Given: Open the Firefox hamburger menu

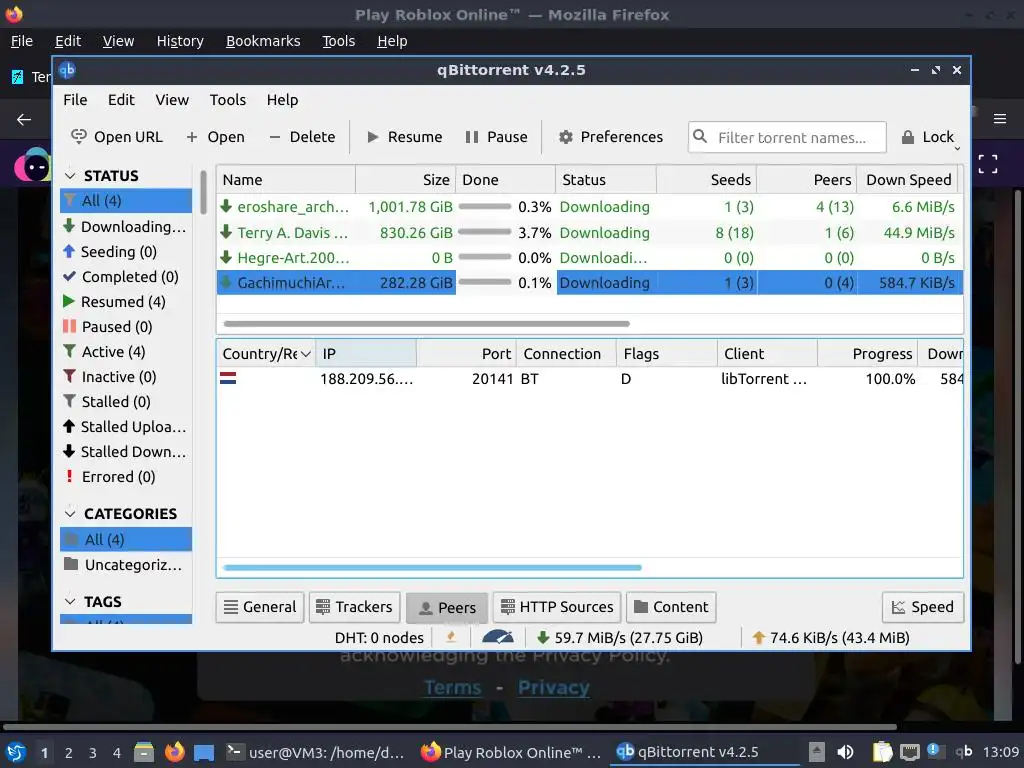Looking at the screenshot, I should click(x=999, y=119).
